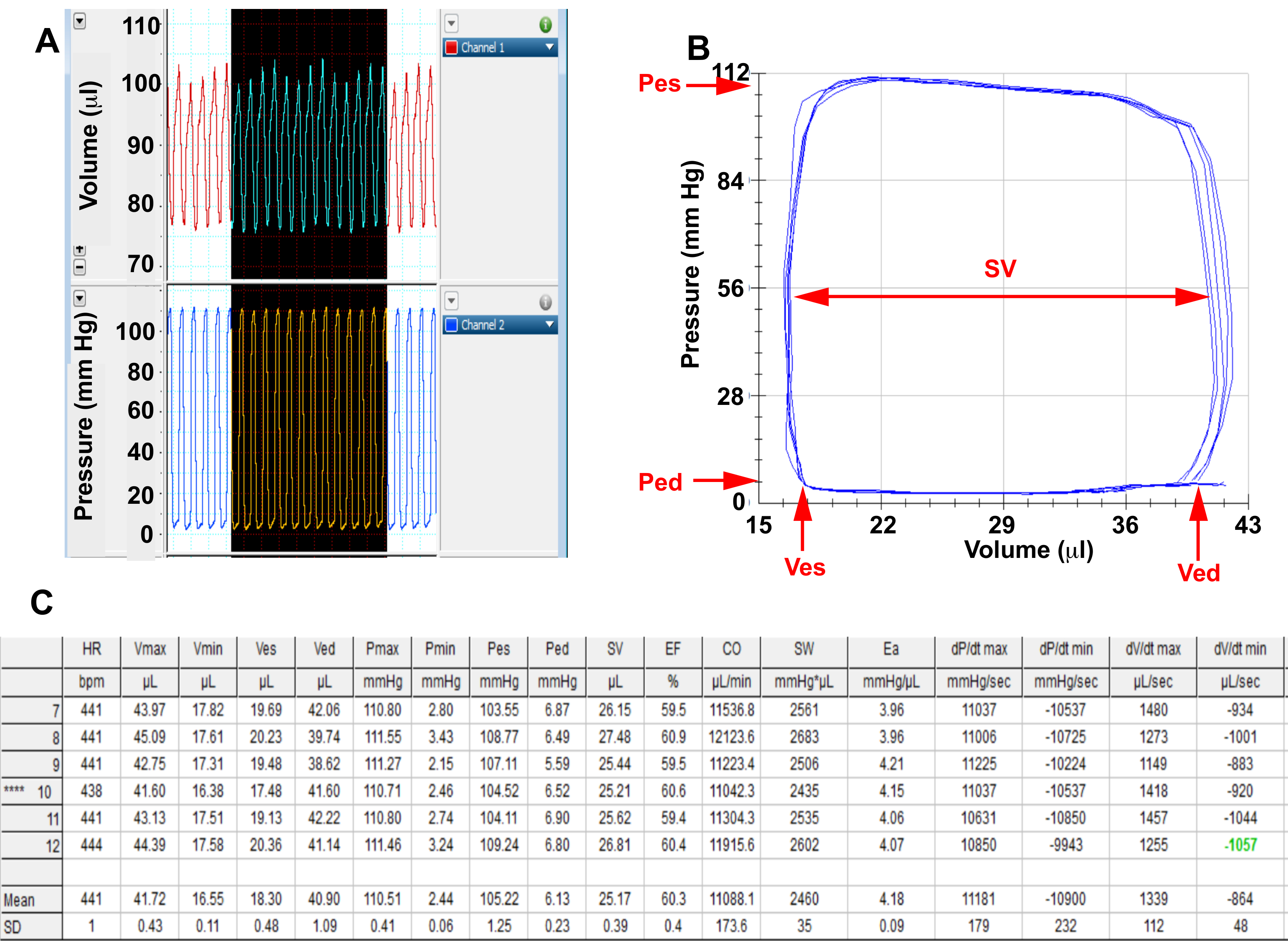Click highlighted black selection in Volume trace

coord(309,142)
